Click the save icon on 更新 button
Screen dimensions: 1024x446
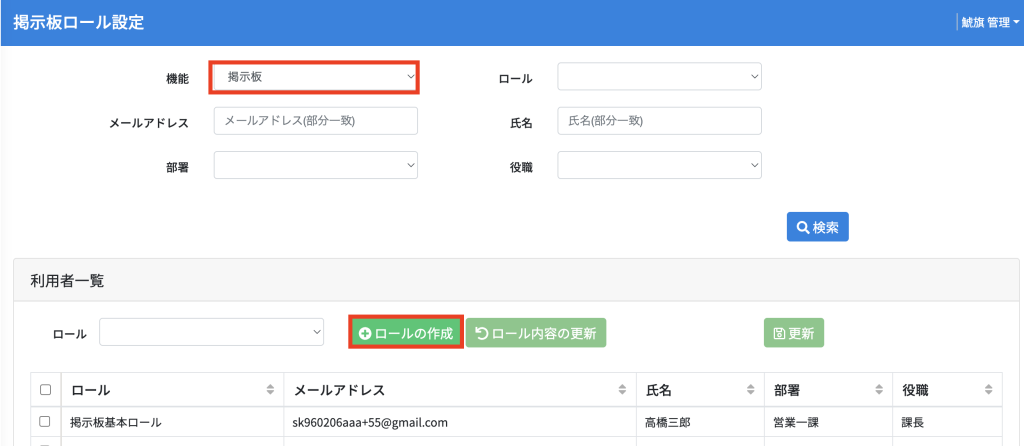[x=779, y=334]
